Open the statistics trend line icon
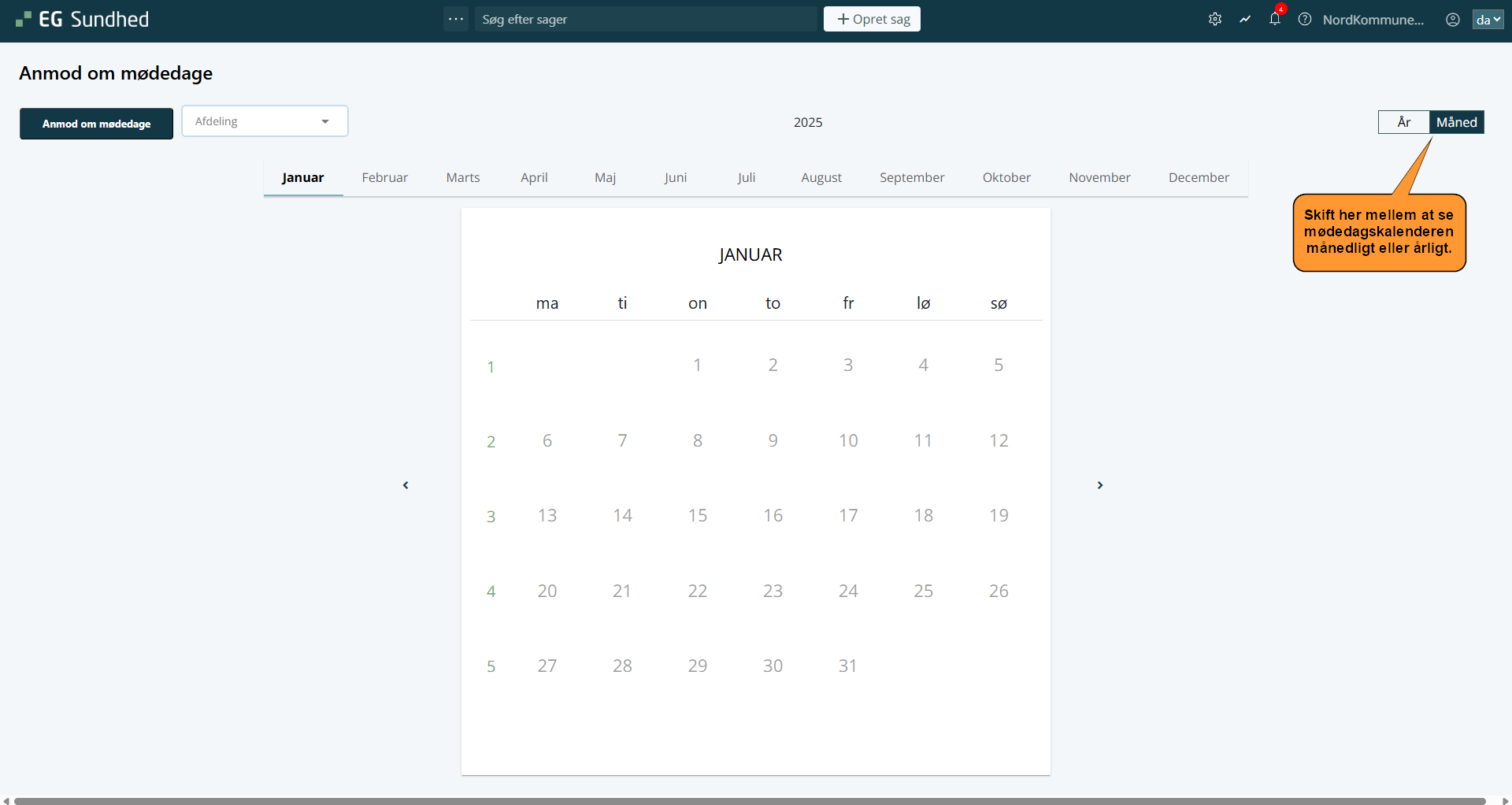The height and width of the screenshot is (805, 1512). pyautogui.click(x=1245, y=20)
